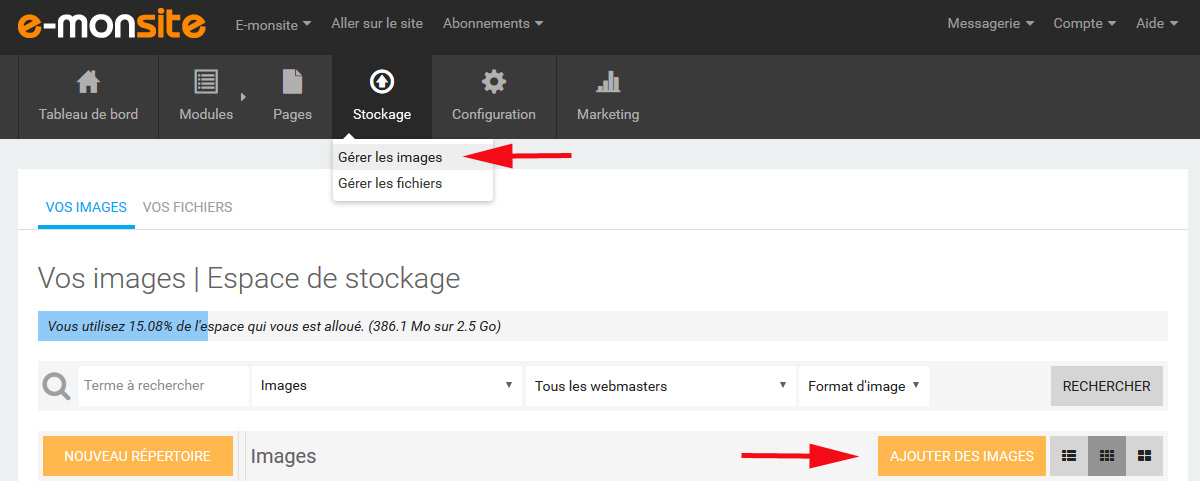Select Gérer les fichiers menu entry

390,184
